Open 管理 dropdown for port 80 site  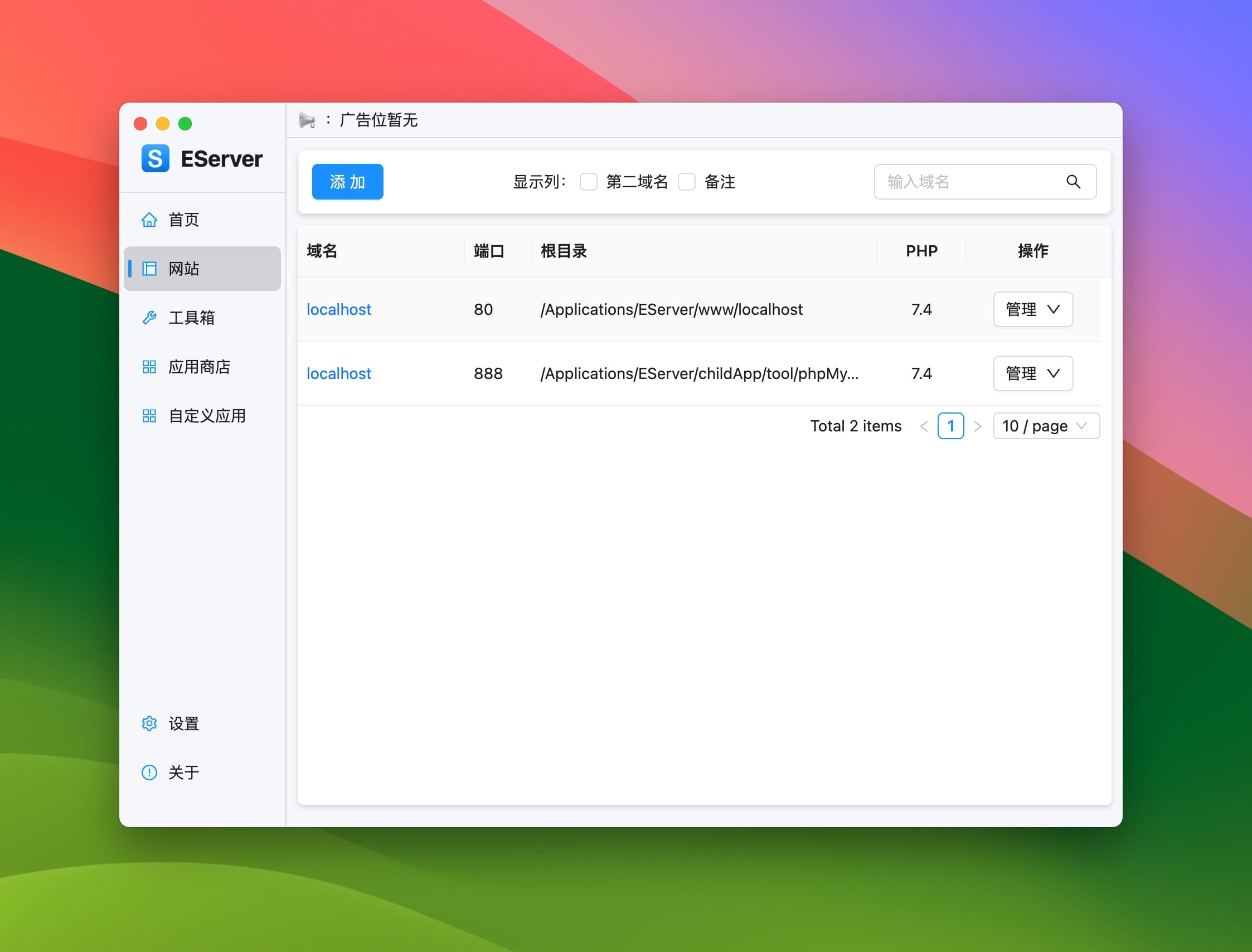pos(1033,309)
